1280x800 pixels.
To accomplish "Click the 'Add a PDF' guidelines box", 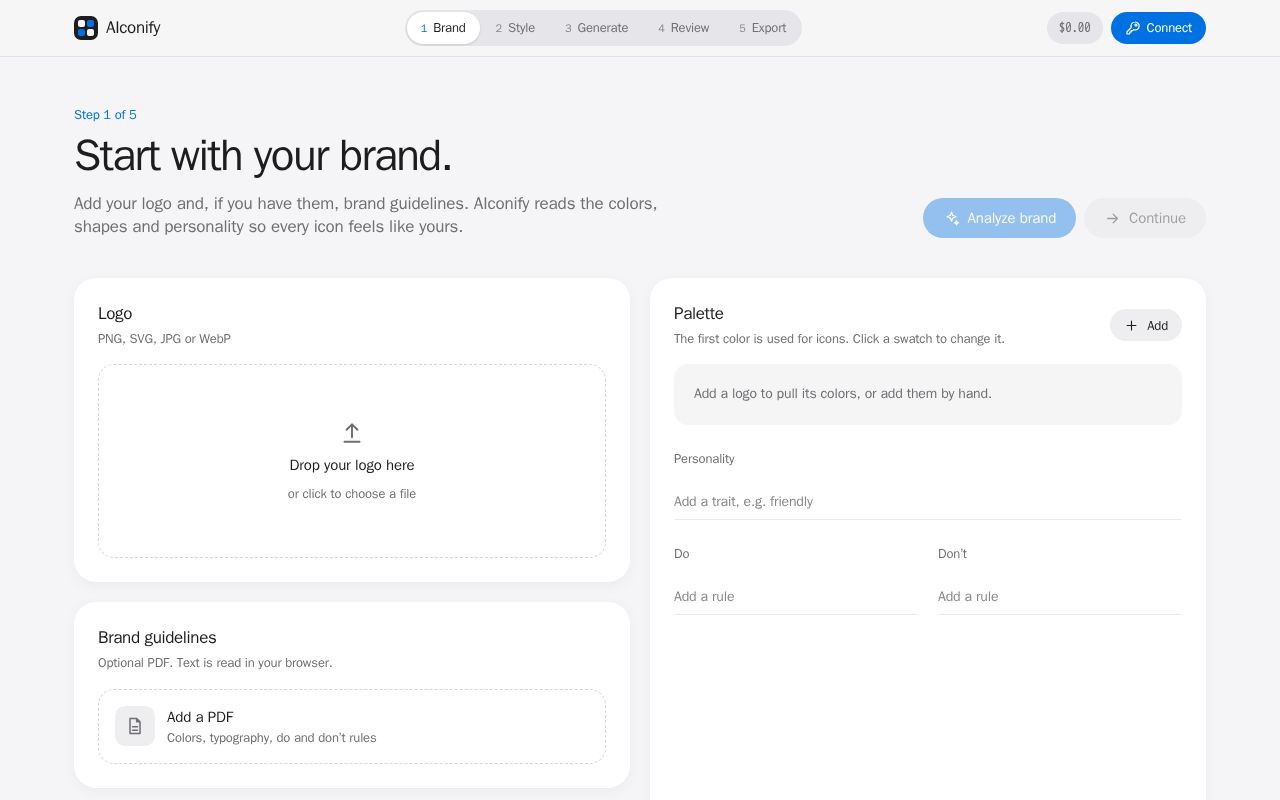I will 352,727.
